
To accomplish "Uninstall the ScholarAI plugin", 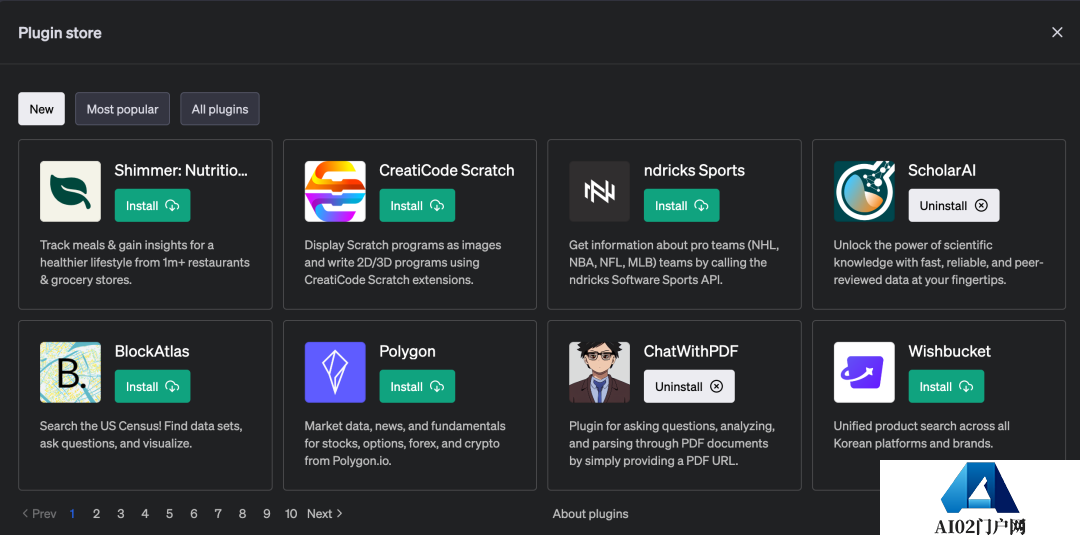I will click(953, 206).
